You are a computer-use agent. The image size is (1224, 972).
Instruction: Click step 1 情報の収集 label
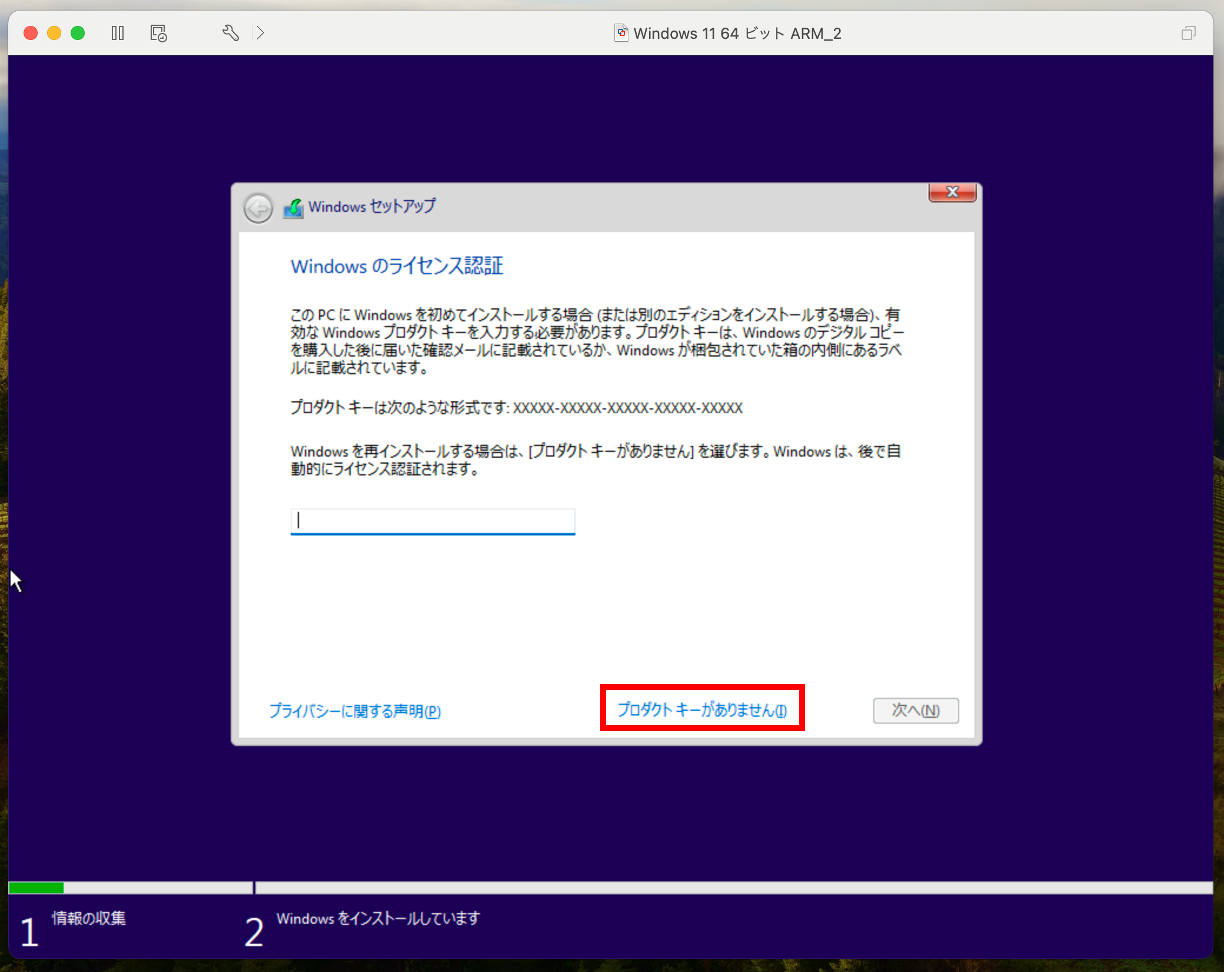89,918
